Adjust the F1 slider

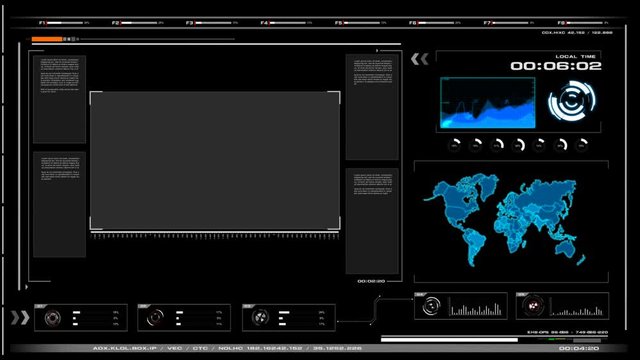click(64, 23)
